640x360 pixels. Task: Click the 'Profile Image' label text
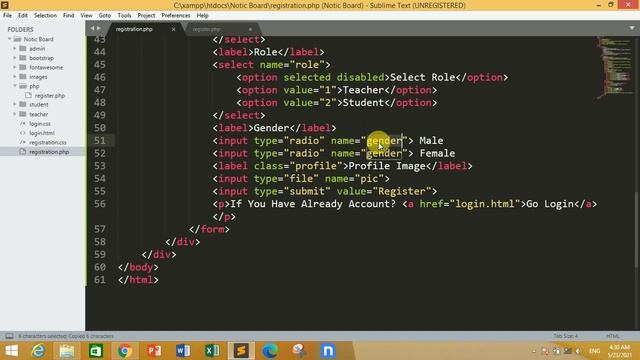[x=387, y=166]
